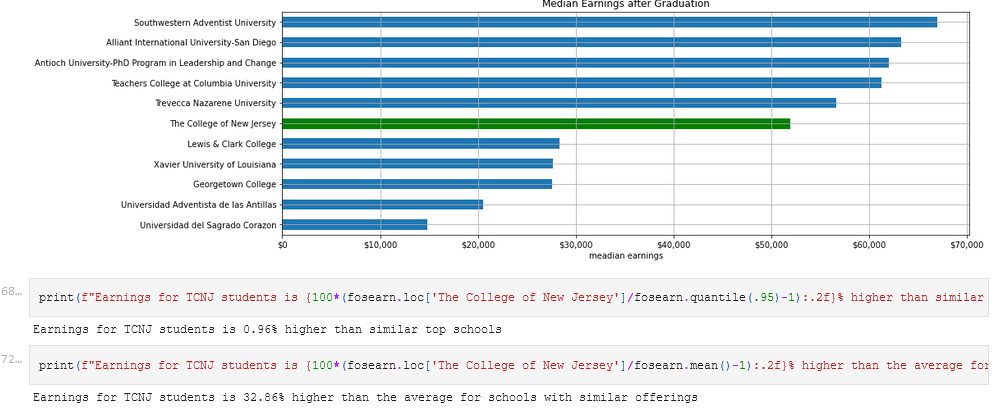The width and height of the screenshot is (997, 413).
Task: Click the Xavier University of Louisiana bar
Action: 418,164
